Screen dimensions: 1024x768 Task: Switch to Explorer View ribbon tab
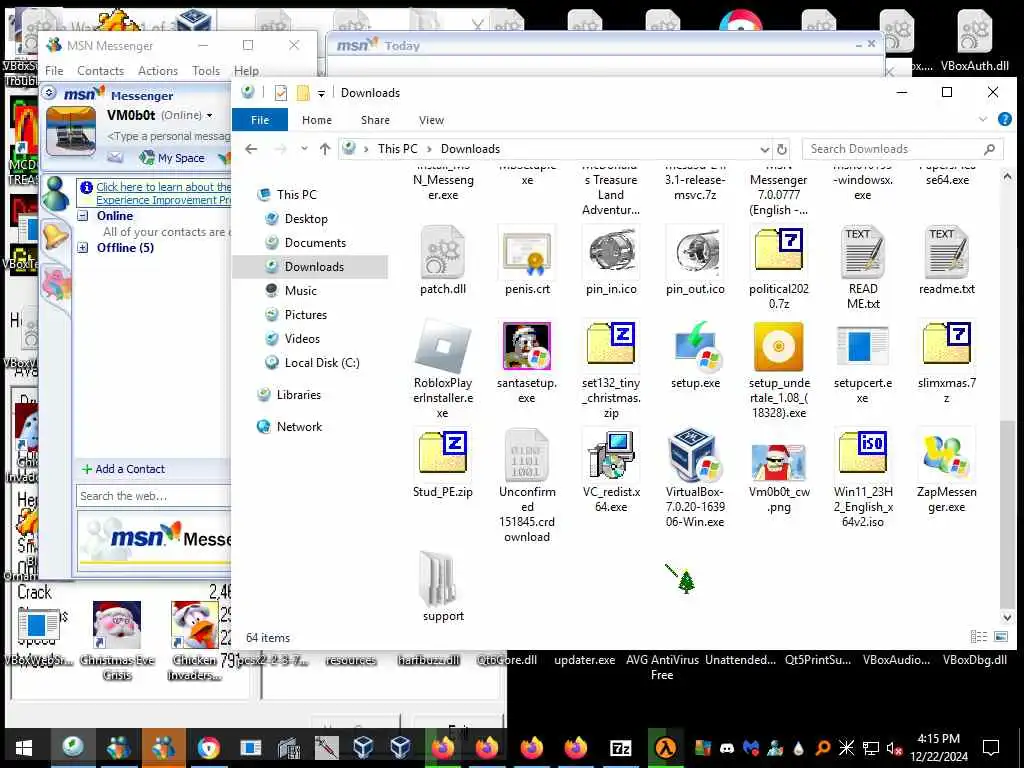click(431, 120)
